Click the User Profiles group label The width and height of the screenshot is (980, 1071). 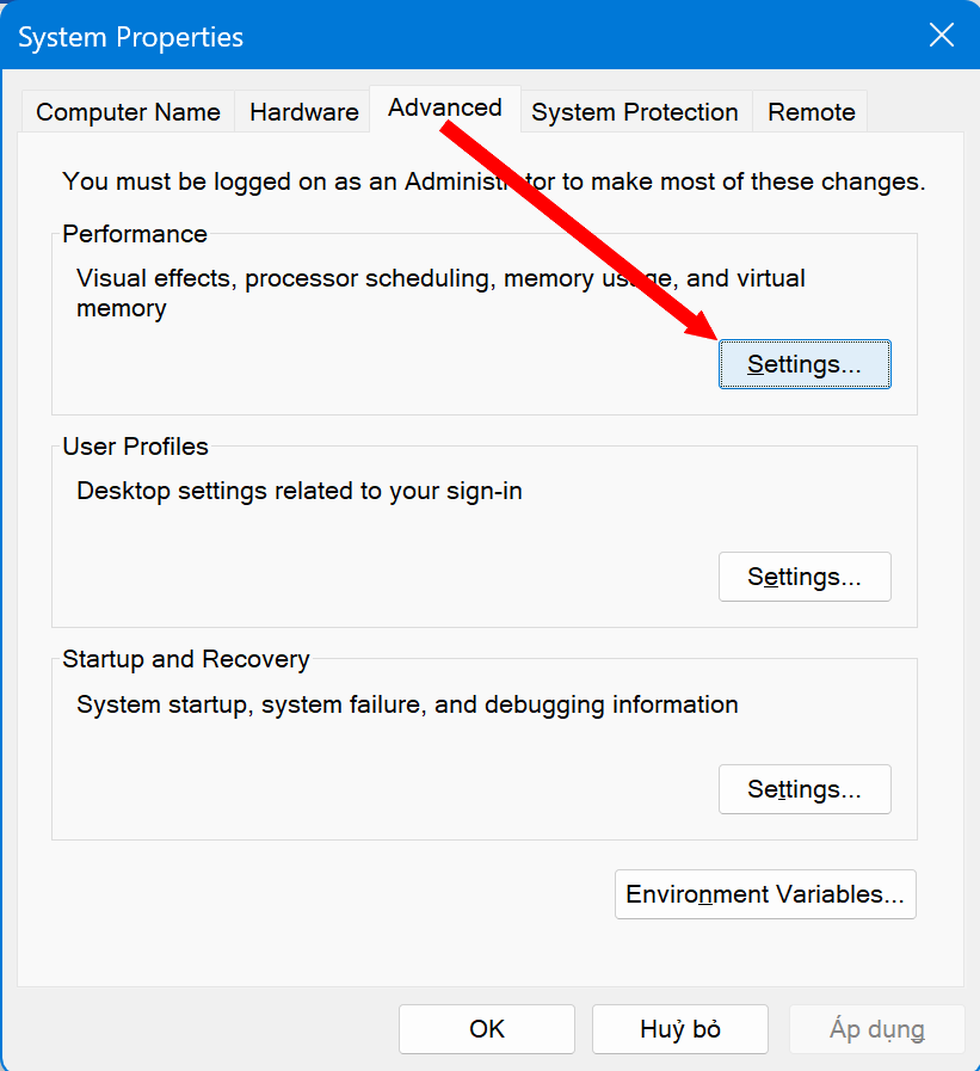coord(135,447)
